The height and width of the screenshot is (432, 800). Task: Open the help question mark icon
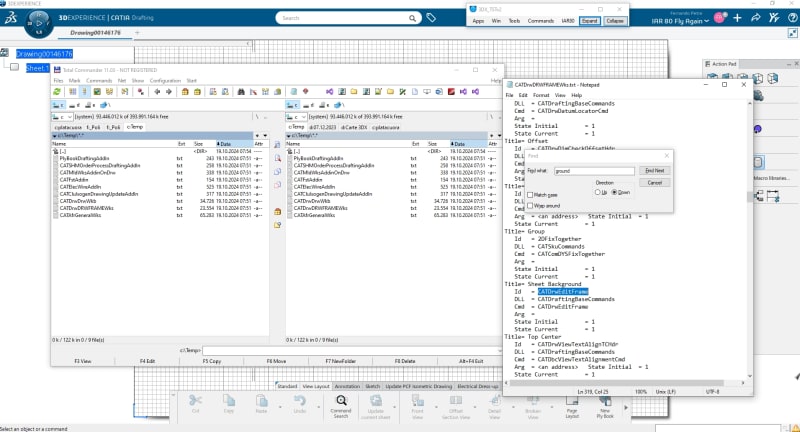click(792, 18)
